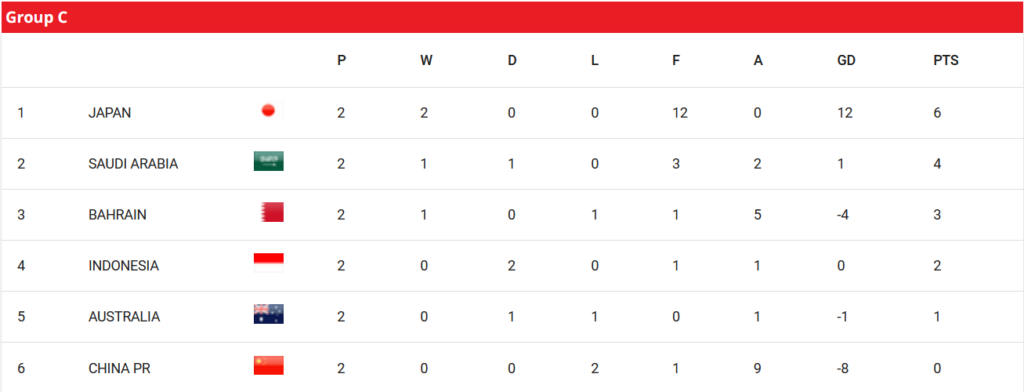Select Japan's points value of 6
Viewport: 1024px width, 392px height.
(937, 112)
